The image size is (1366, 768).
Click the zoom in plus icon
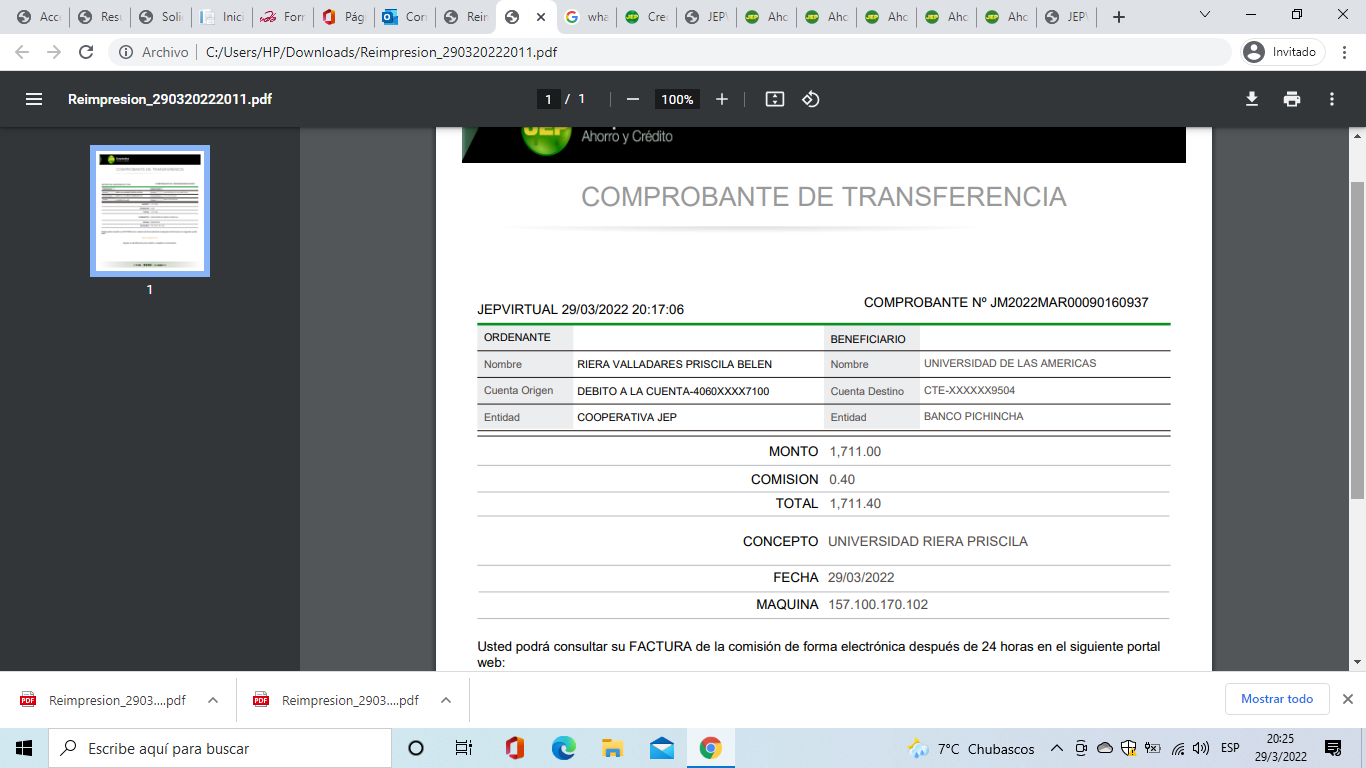point(722,99)
